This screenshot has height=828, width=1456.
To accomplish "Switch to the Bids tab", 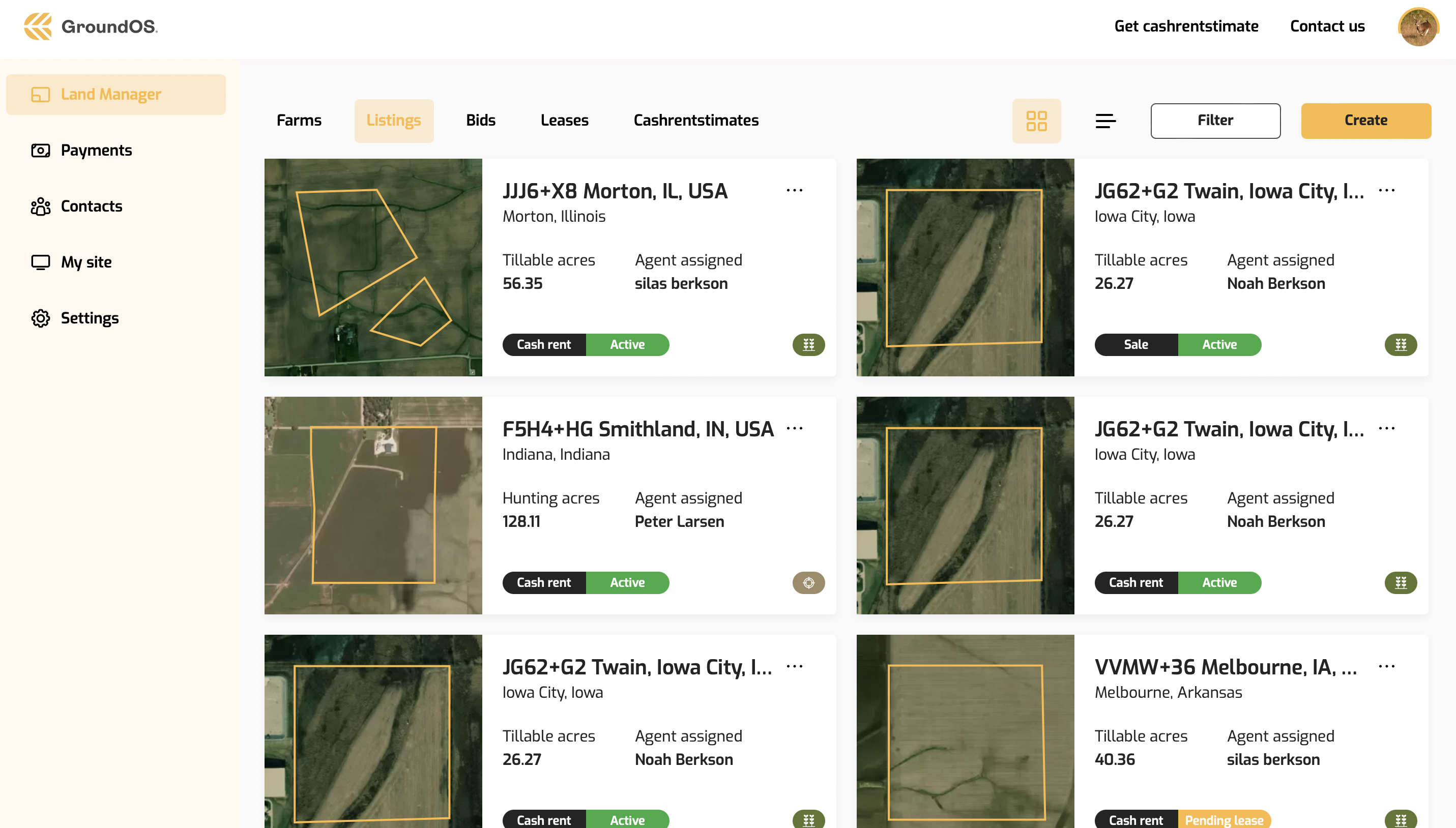I will pos(481,120).
